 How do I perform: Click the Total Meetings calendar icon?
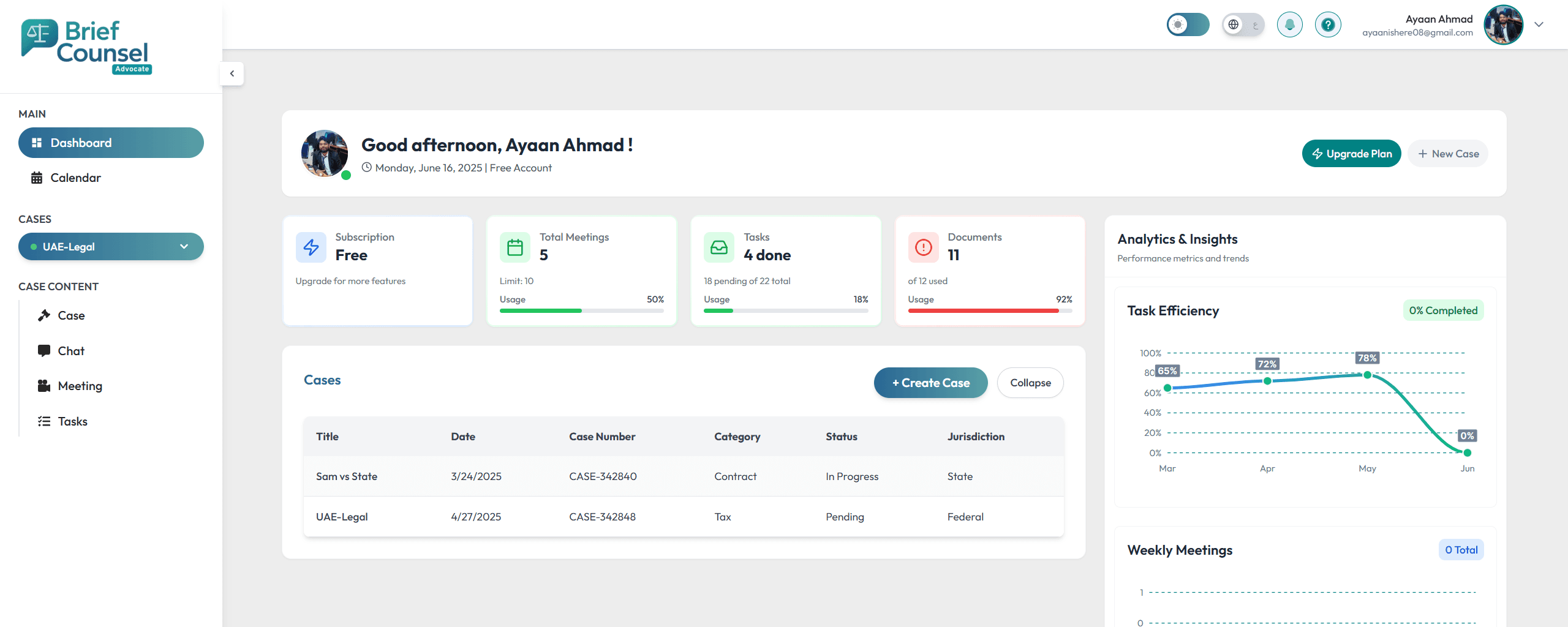coord(515,247)
